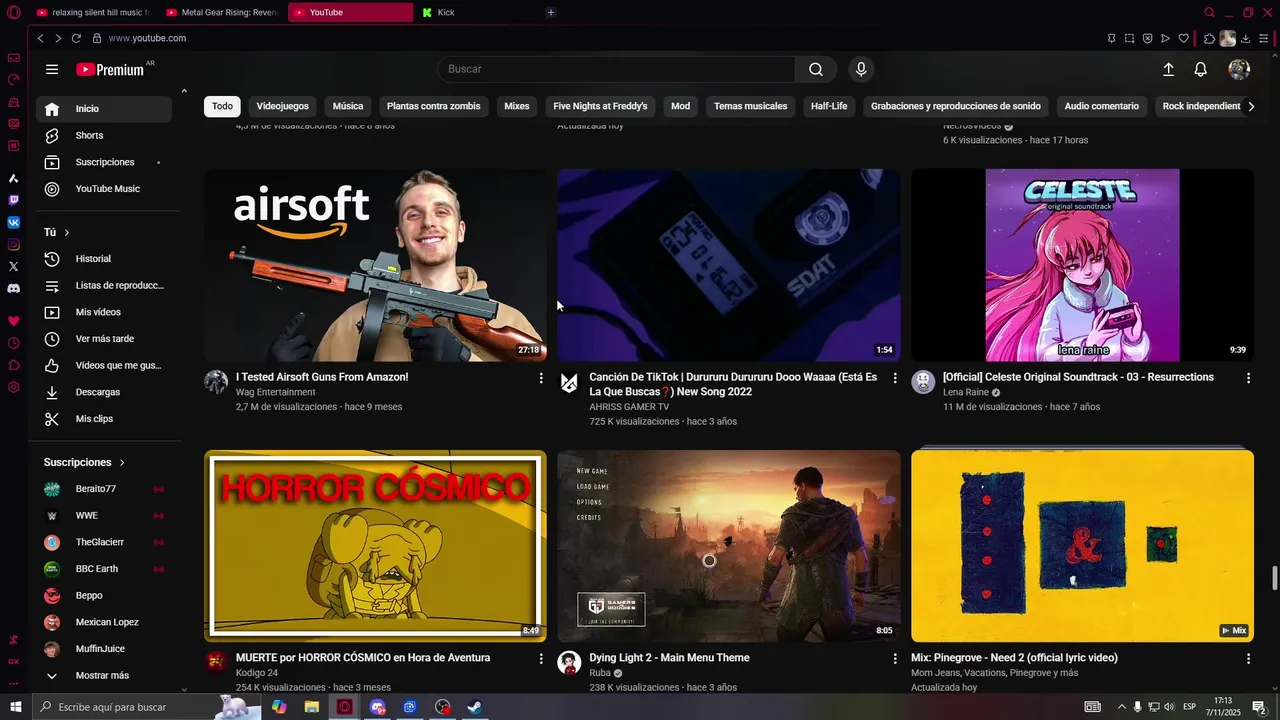Open Opera easy setup sliders icon
This screenshot has width=1280, height=720.
1264,38
